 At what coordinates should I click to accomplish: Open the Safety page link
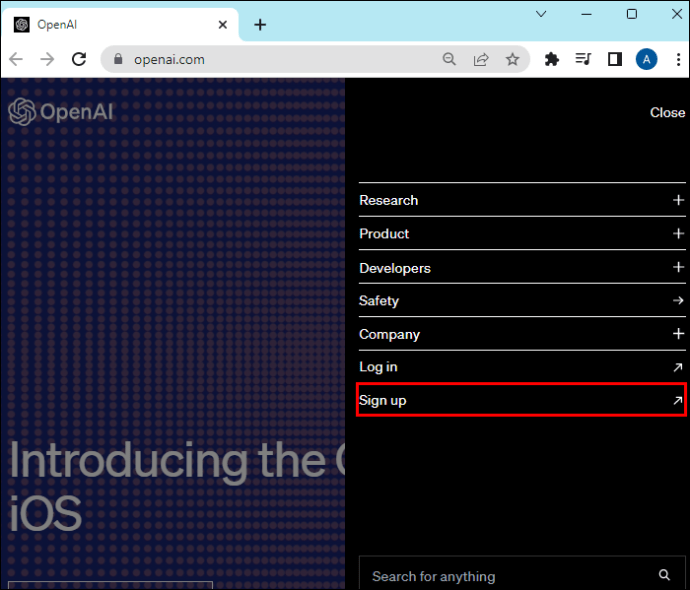click(x=522, y=300)
